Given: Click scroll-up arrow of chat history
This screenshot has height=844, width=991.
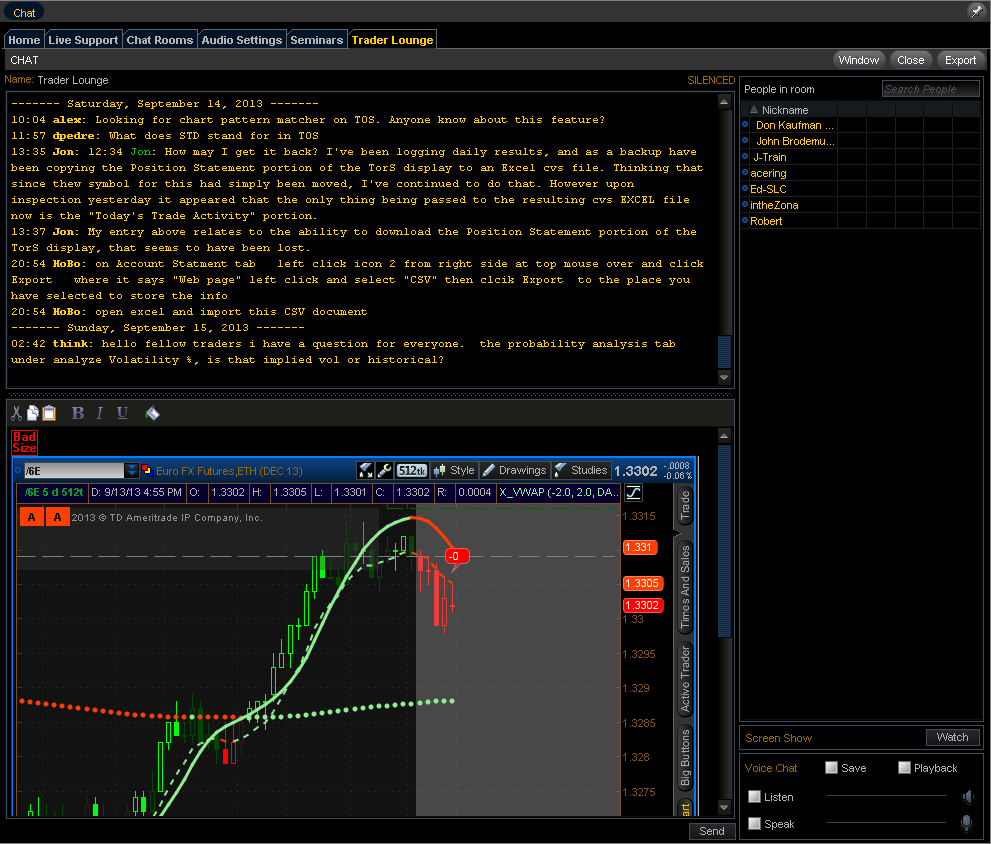Looking at the screenshot, I should (x=724, y=102).
